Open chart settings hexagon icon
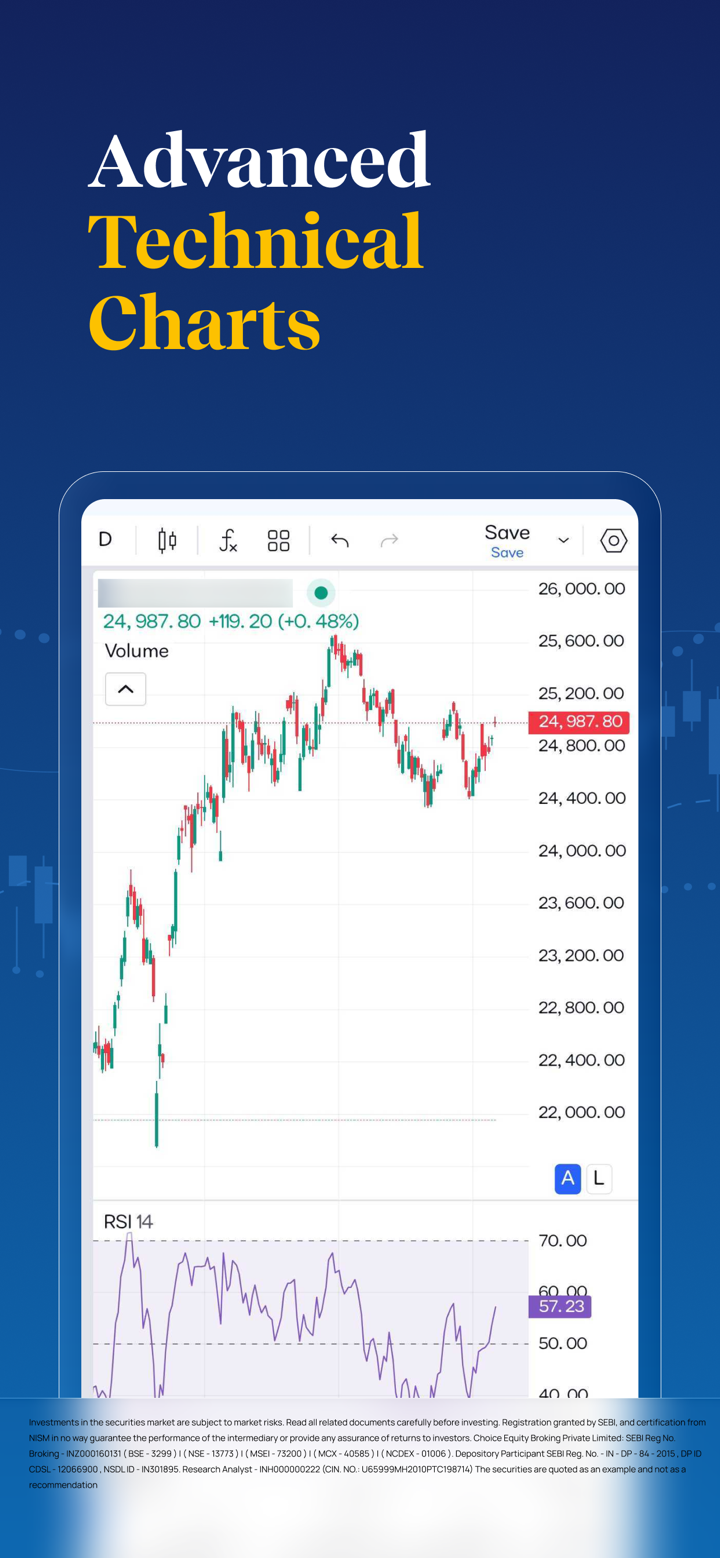The width and height of the screenshot is (720, 1558). (x=613, y=541)
